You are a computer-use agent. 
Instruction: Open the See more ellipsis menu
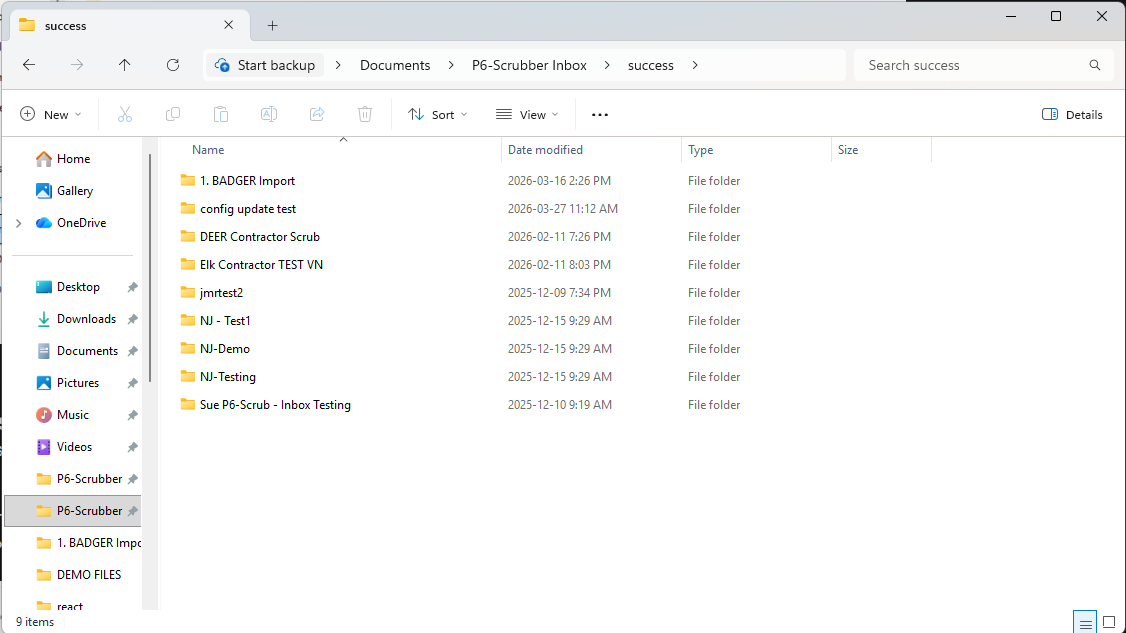[x=599, y=114]
